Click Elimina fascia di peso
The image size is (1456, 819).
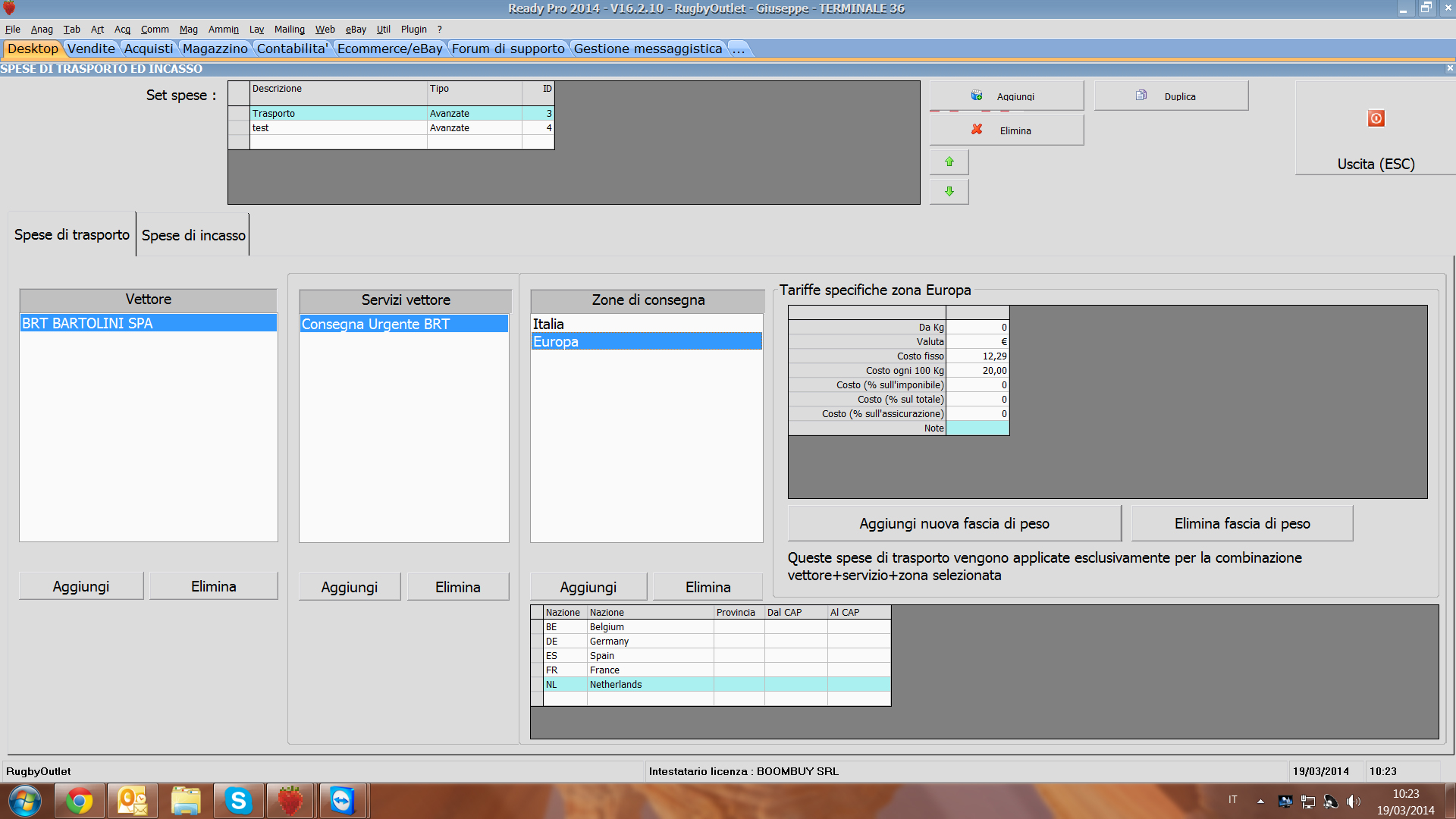(1242, 523)
